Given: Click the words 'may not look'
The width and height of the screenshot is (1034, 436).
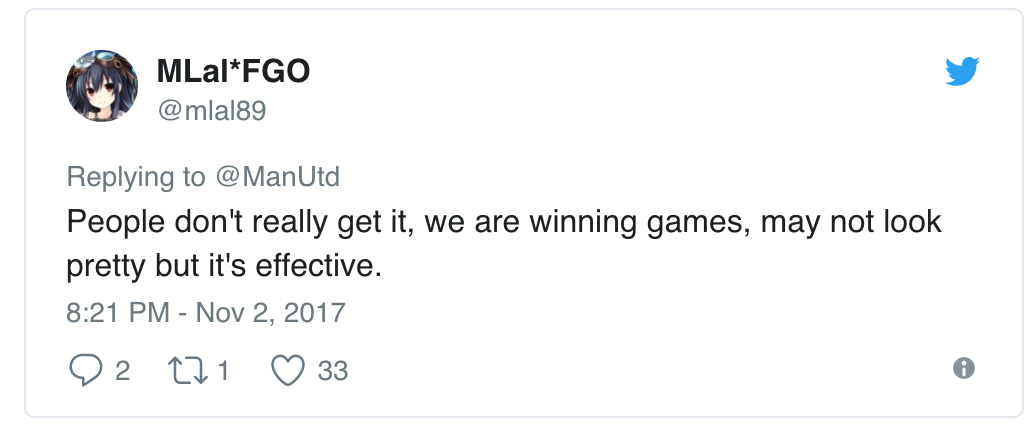Looking at the screenshot, I should click(x=851, y=222).
